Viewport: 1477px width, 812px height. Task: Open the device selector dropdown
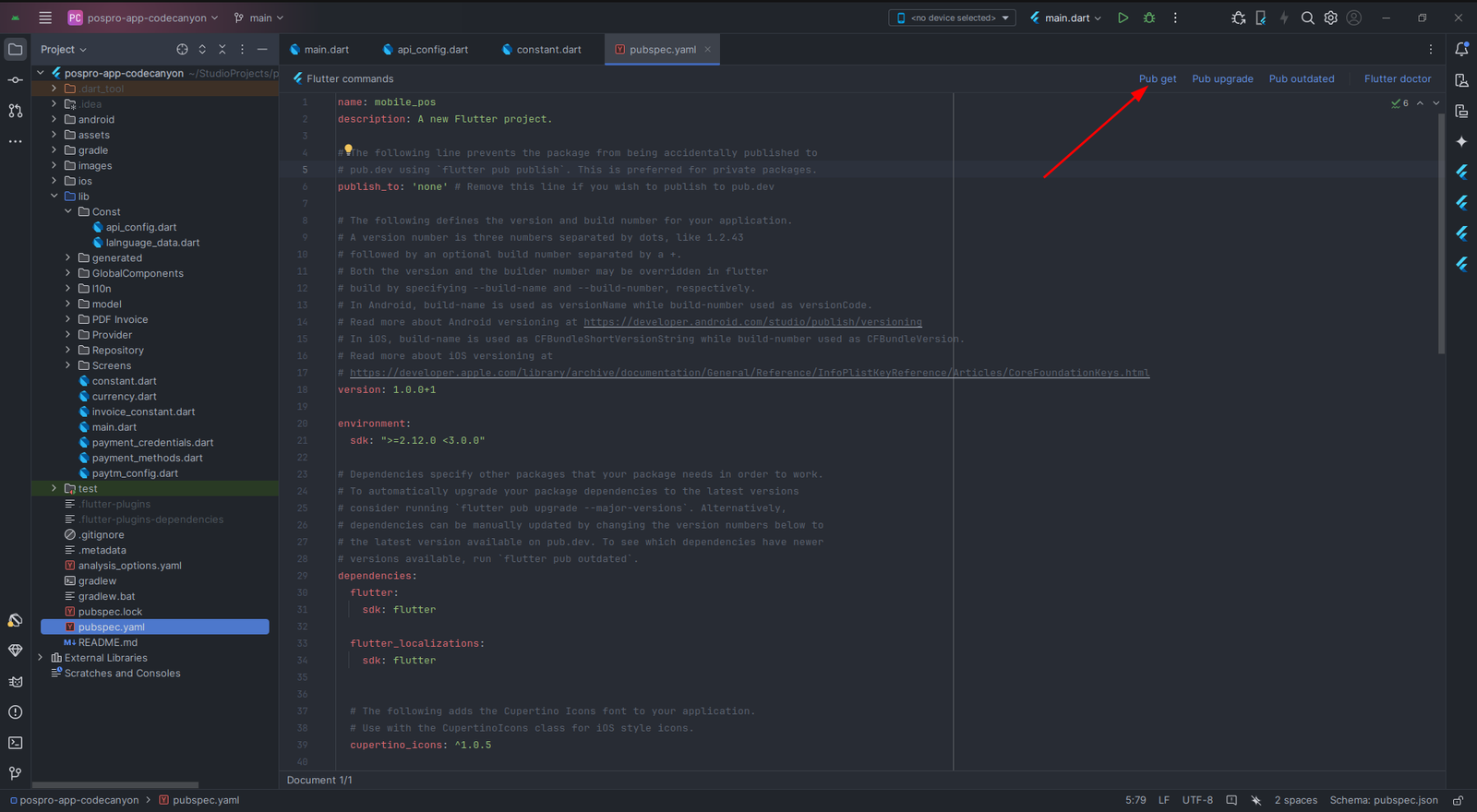point(952,18)
